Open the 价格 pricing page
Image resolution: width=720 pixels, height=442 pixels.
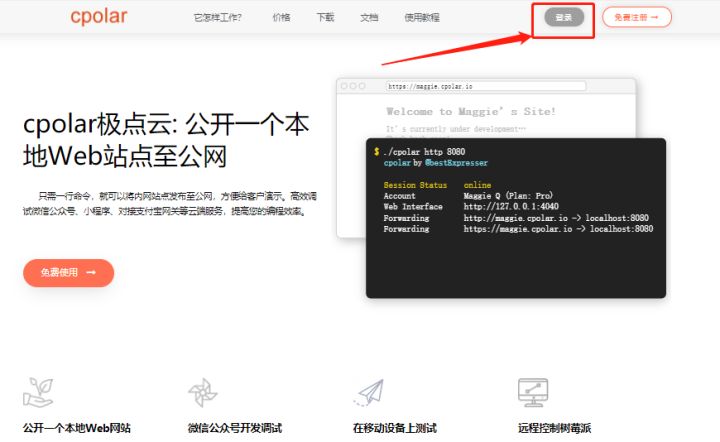point(281,17)
